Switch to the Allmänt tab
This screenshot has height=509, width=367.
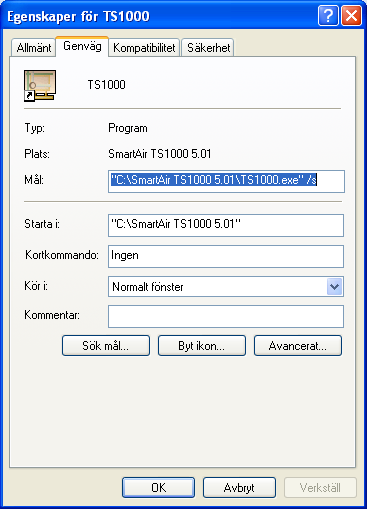(x=33, y=48)
